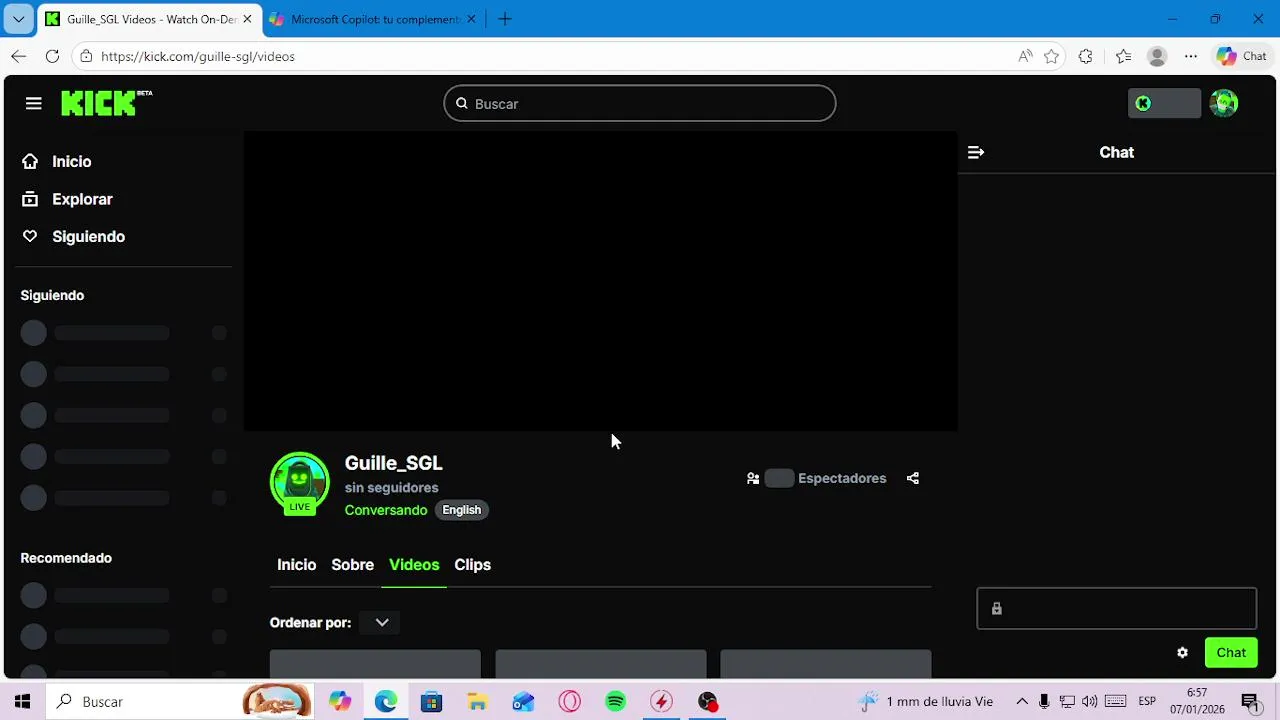Click the read aloud icon in address bar
The image size is (1280, 720).
1025,56
